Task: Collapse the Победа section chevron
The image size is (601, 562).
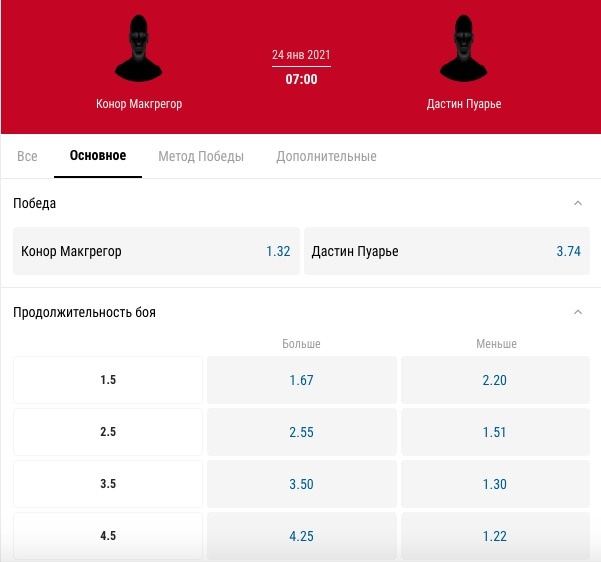Action: click(577, 203)
